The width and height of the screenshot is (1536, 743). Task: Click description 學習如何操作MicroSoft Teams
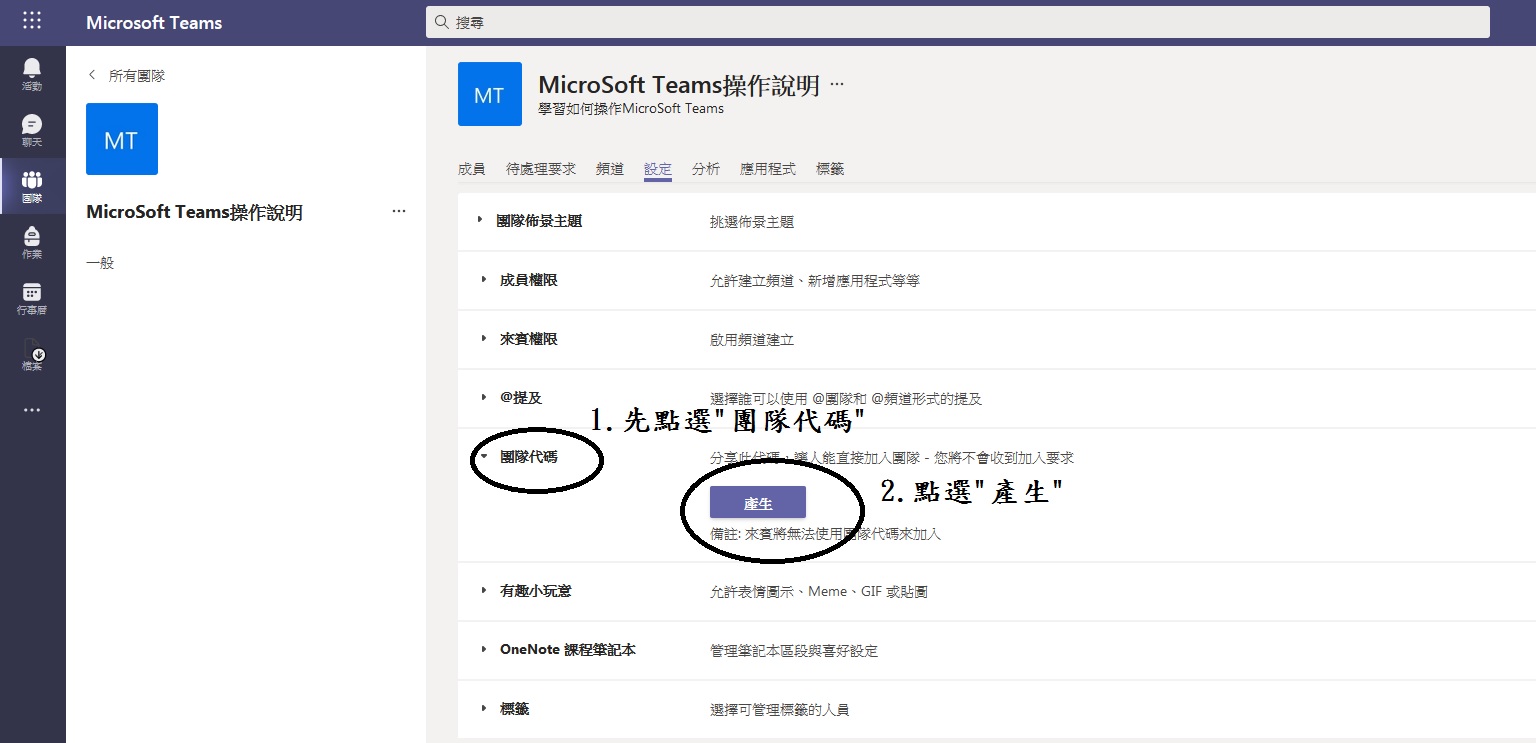tap(631, 109)
